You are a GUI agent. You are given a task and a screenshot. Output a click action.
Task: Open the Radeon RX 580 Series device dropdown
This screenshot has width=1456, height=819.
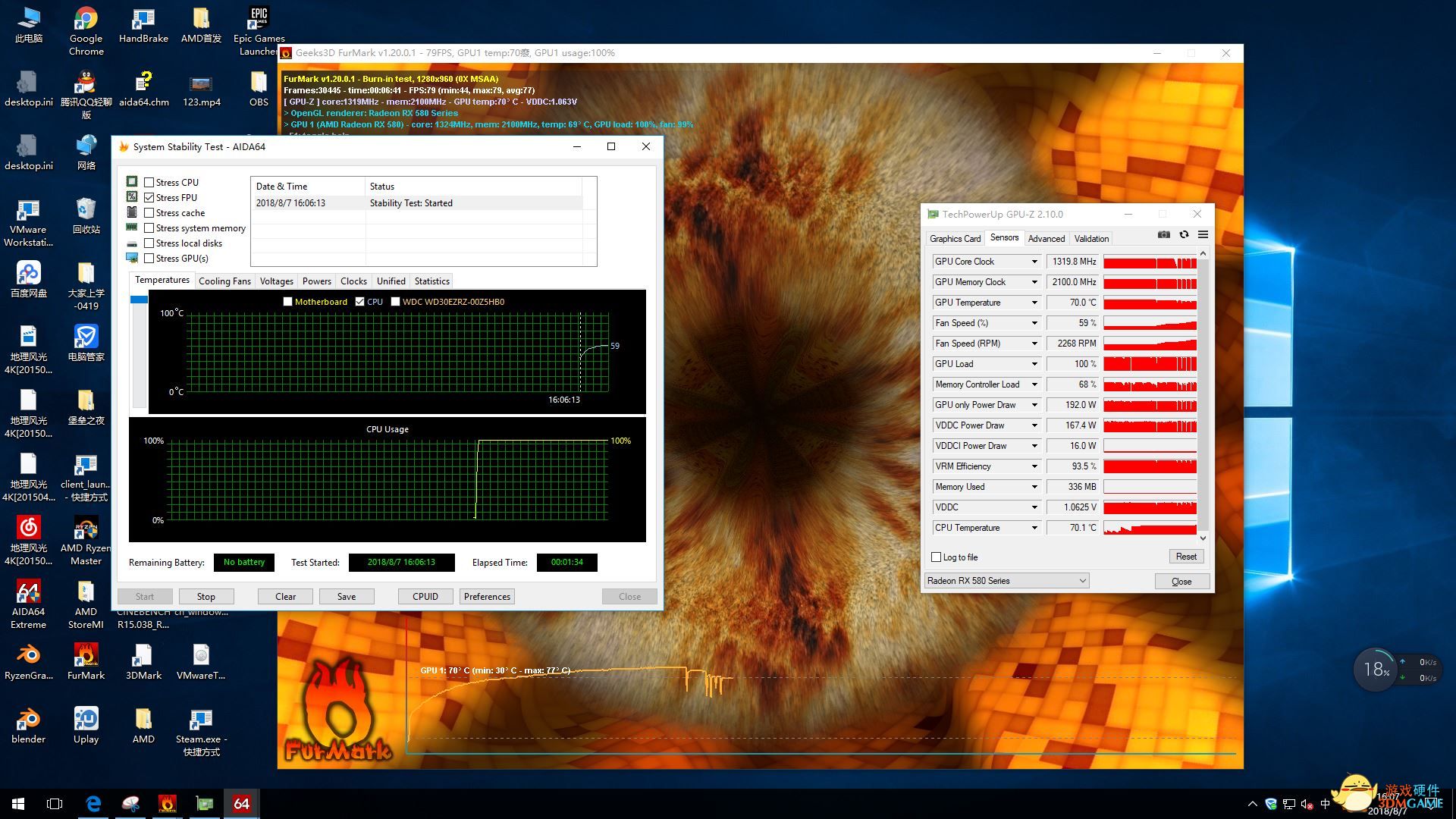tap(1082, 581)
